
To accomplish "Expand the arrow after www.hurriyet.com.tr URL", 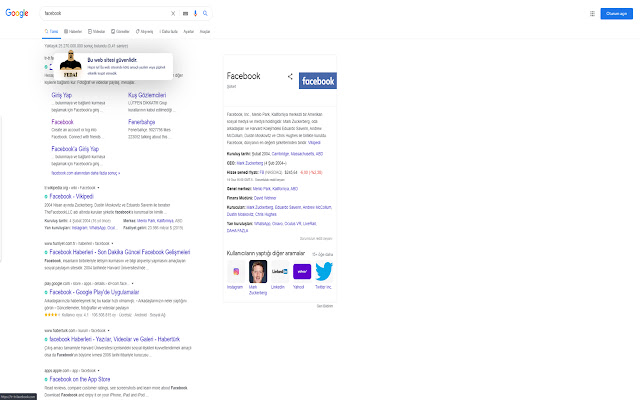I will coord(112,243).
